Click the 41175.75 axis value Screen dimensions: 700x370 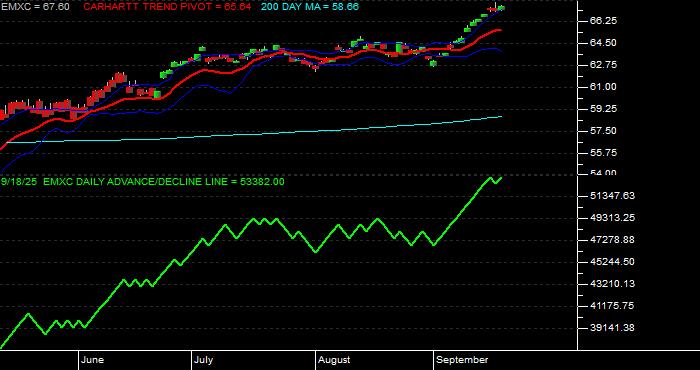tap(612, 306)
